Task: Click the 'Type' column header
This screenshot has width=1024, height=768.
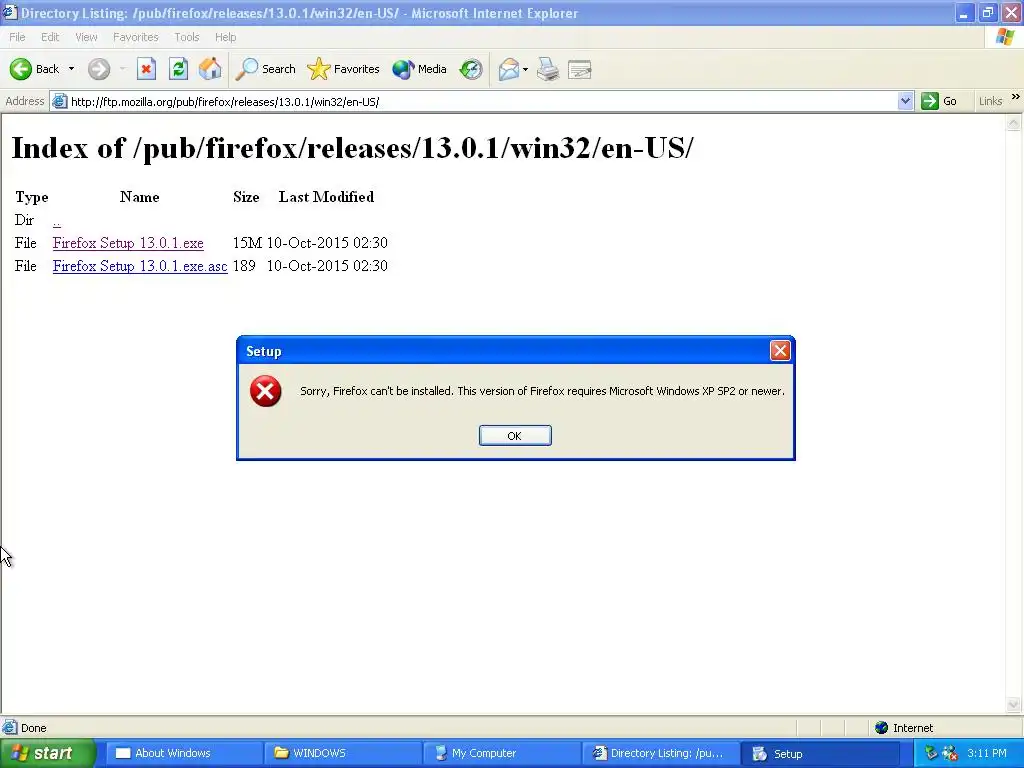Action: point(32,197)
